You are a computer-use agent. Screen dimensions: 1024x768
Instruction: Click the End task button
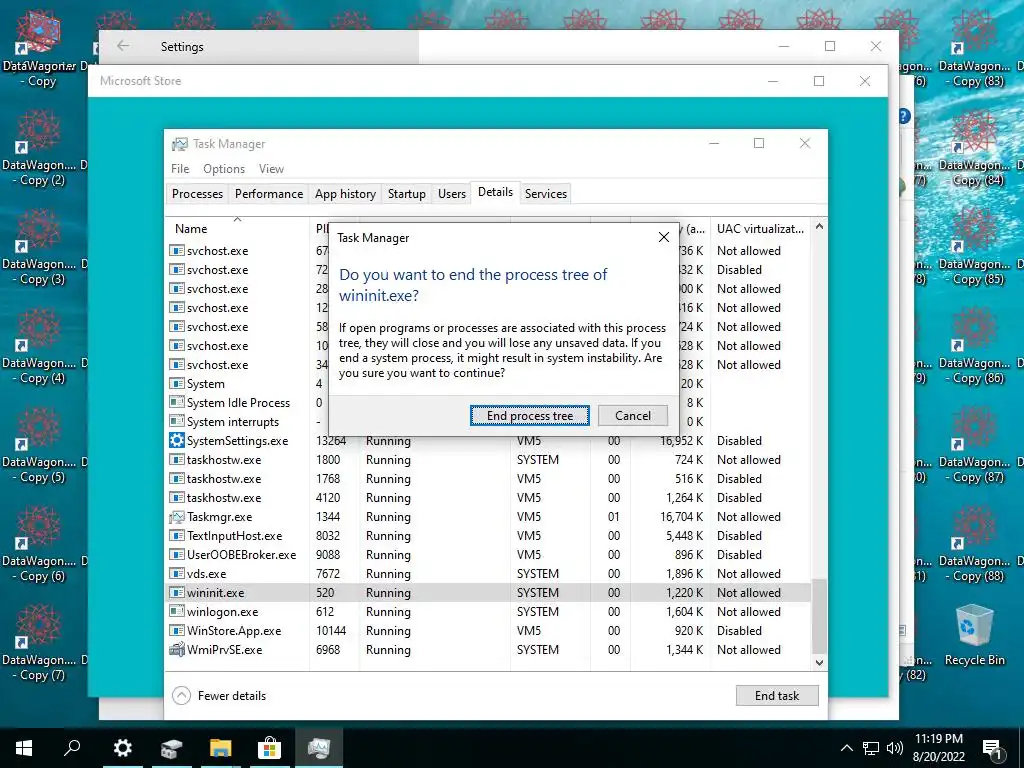pos(776,696)
